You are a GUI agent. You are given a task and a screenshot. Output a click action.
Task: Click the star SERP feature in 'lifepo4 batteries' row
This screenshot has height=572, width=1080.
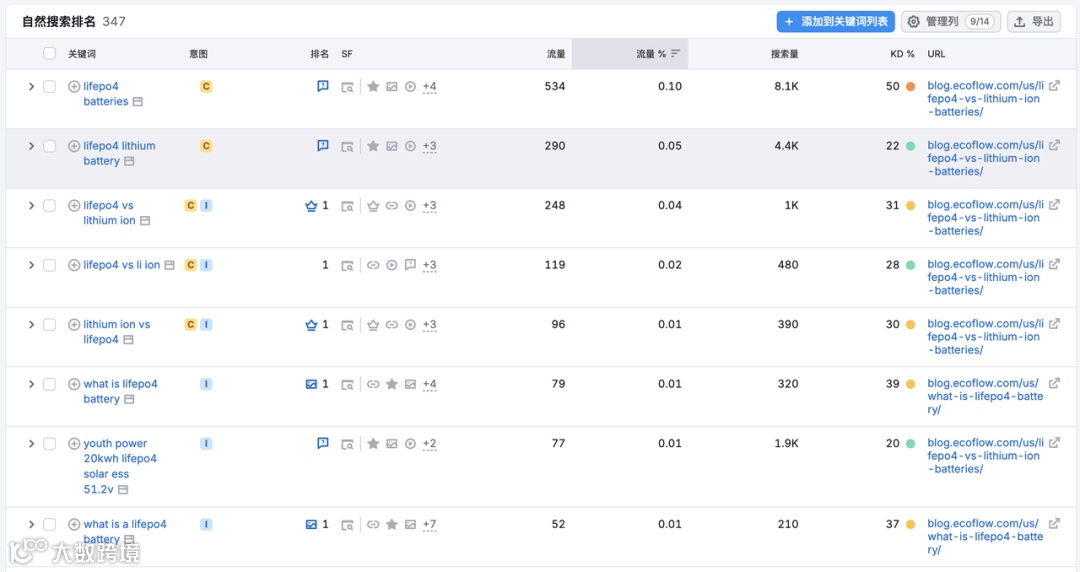point(373,87)
